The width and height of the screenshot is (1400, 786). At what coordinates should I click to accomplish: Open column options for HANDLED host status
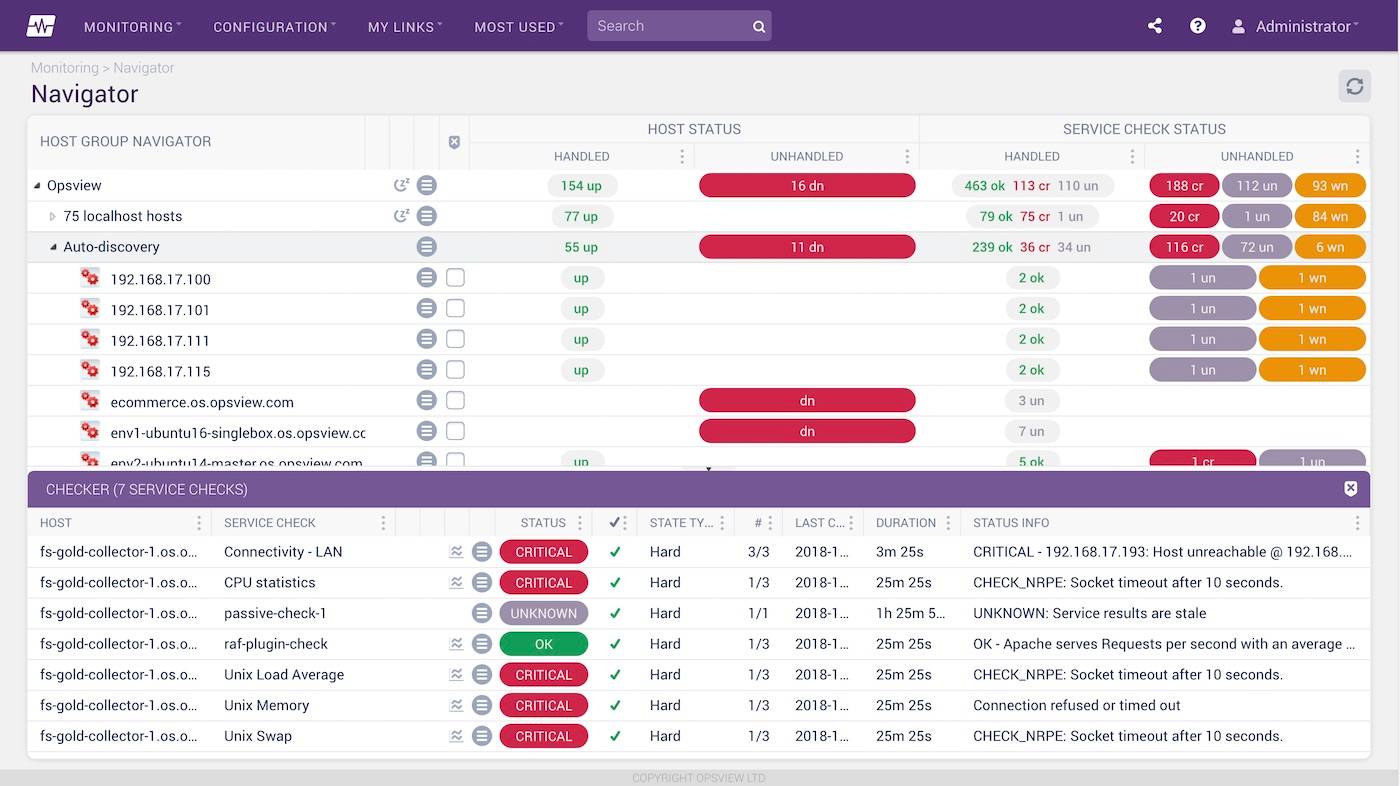[x=682, y=156]
